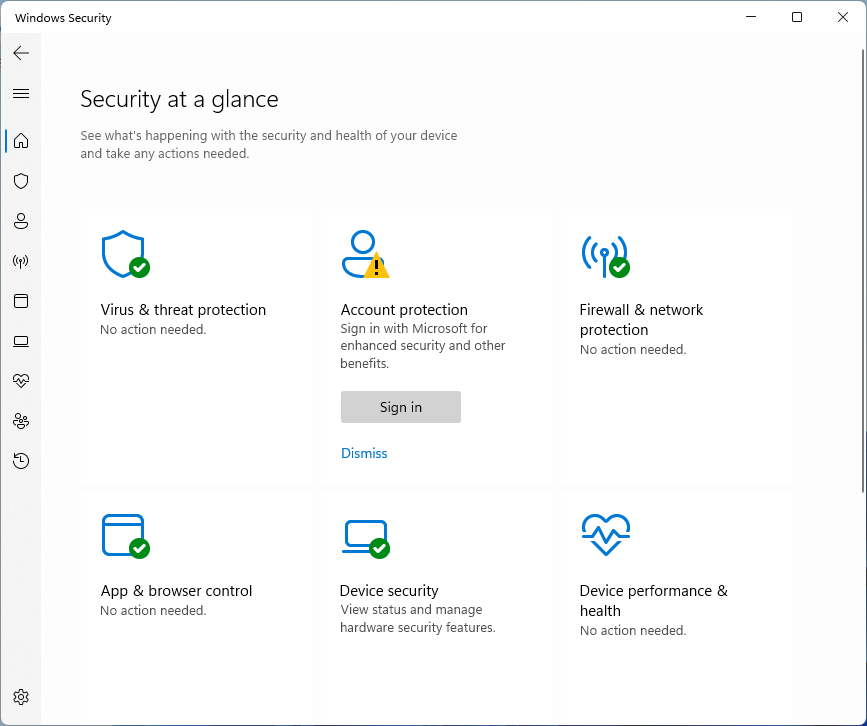Open Virus & threat protection title

click(x=183, y=310)
